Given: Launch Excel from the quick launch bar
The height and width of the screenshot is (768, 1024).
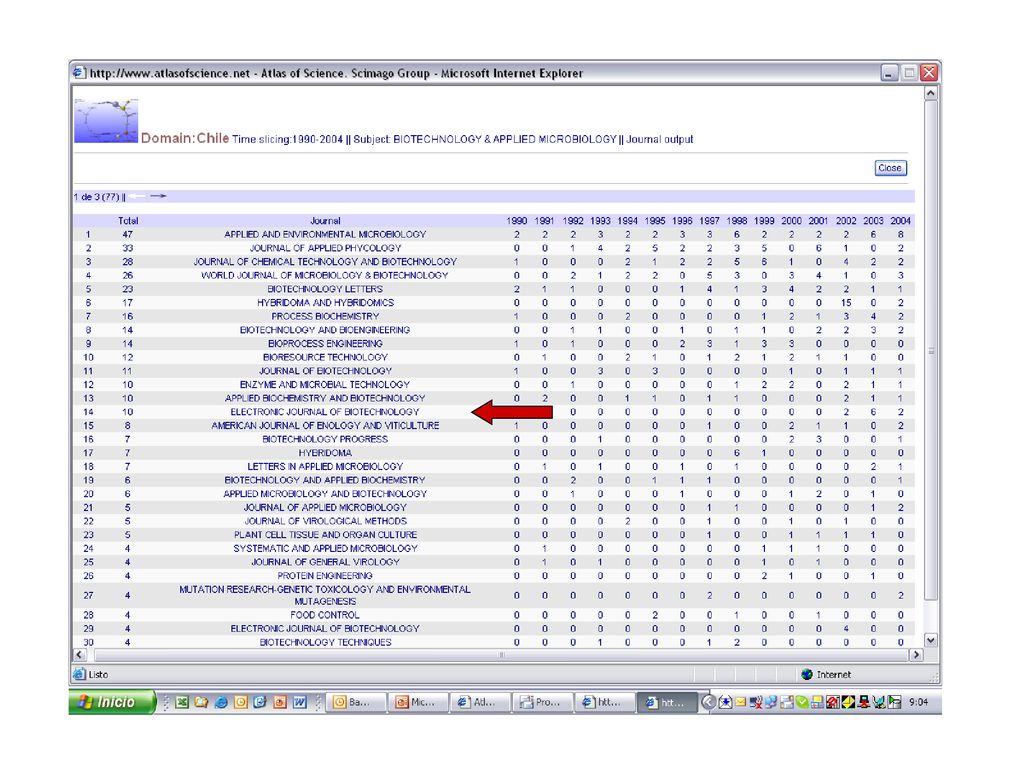Looking at the screenshot, I should point(182,702).
